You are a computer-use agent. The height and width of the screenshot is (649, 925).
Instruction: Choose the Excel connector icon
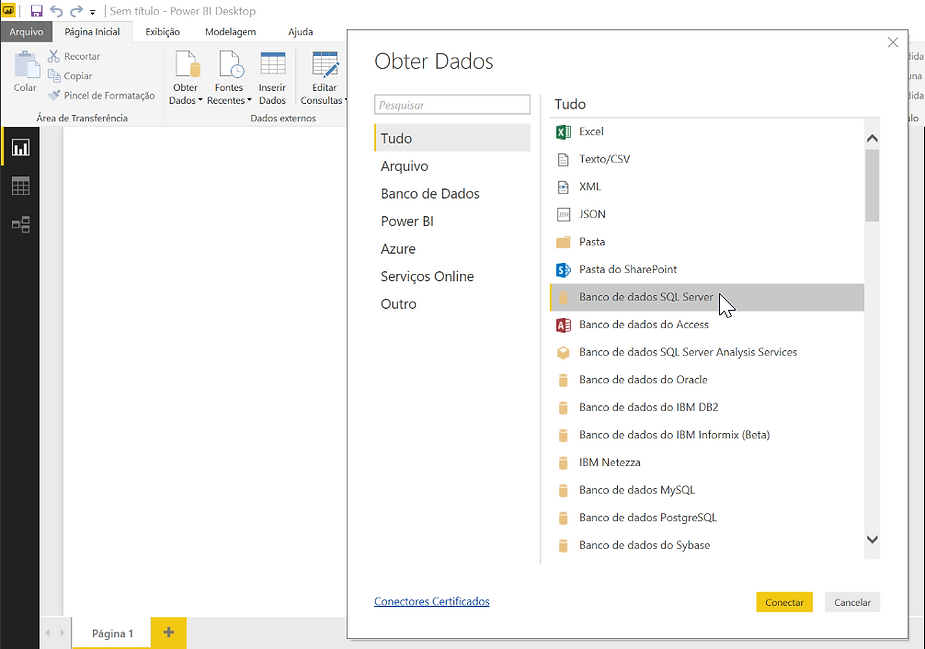click(563, 132)
